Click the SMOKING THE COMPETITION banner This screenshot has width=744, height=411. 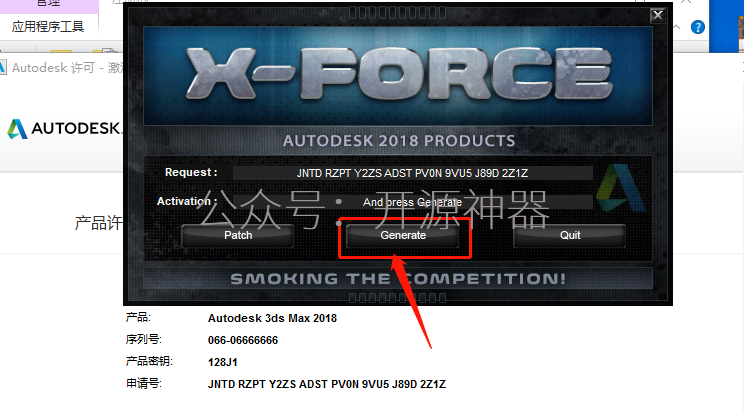tap(398, 279)
